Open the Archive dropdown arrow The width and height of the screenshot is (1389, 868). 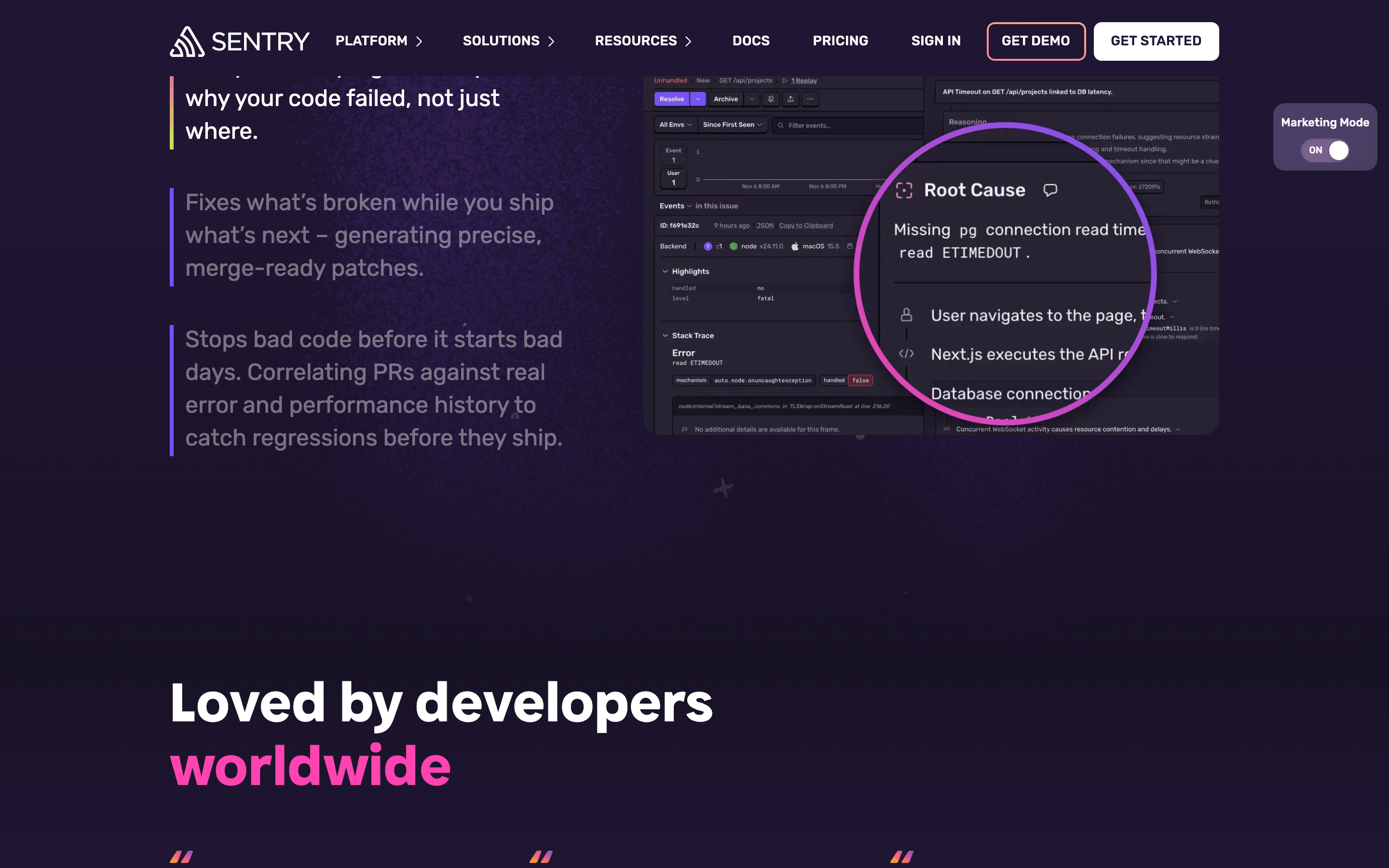coord(752,99)
